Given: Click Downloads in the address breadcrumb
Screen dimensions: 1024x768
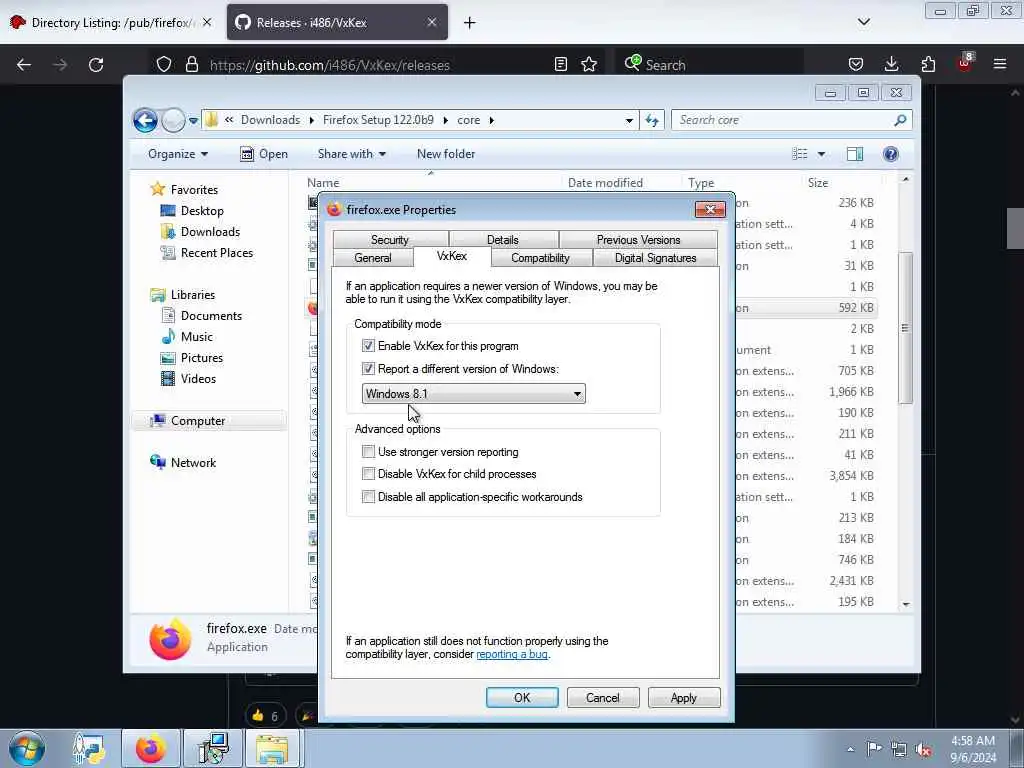Looking at the screenshot, I should click(270, 120).
